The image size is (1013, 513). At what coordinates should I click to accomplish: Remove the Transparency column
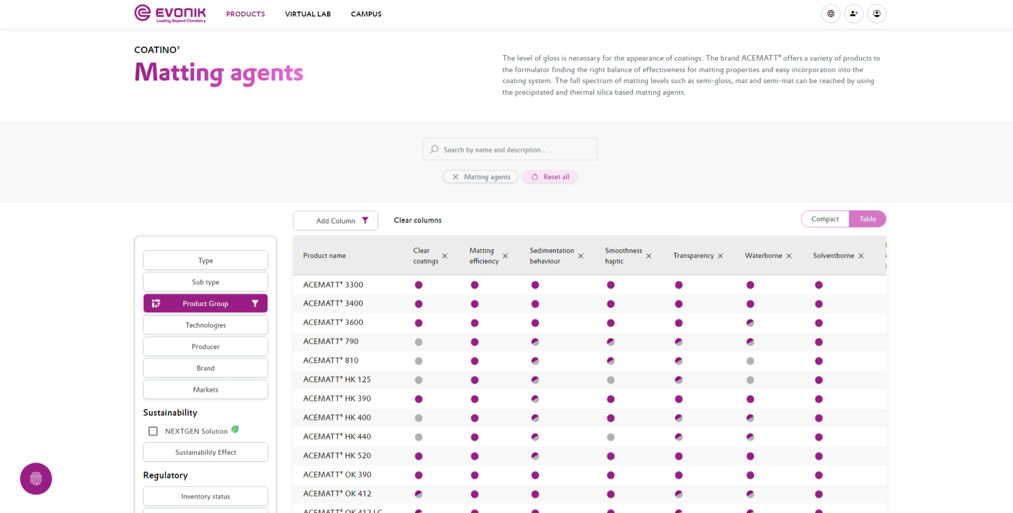click(720, 256)
